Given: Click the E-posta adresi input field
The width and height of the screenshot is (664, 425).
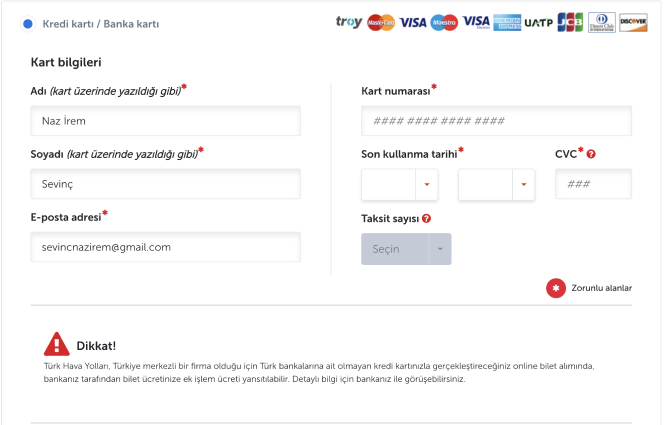Looking at the screenshot, I should (166, 247).
